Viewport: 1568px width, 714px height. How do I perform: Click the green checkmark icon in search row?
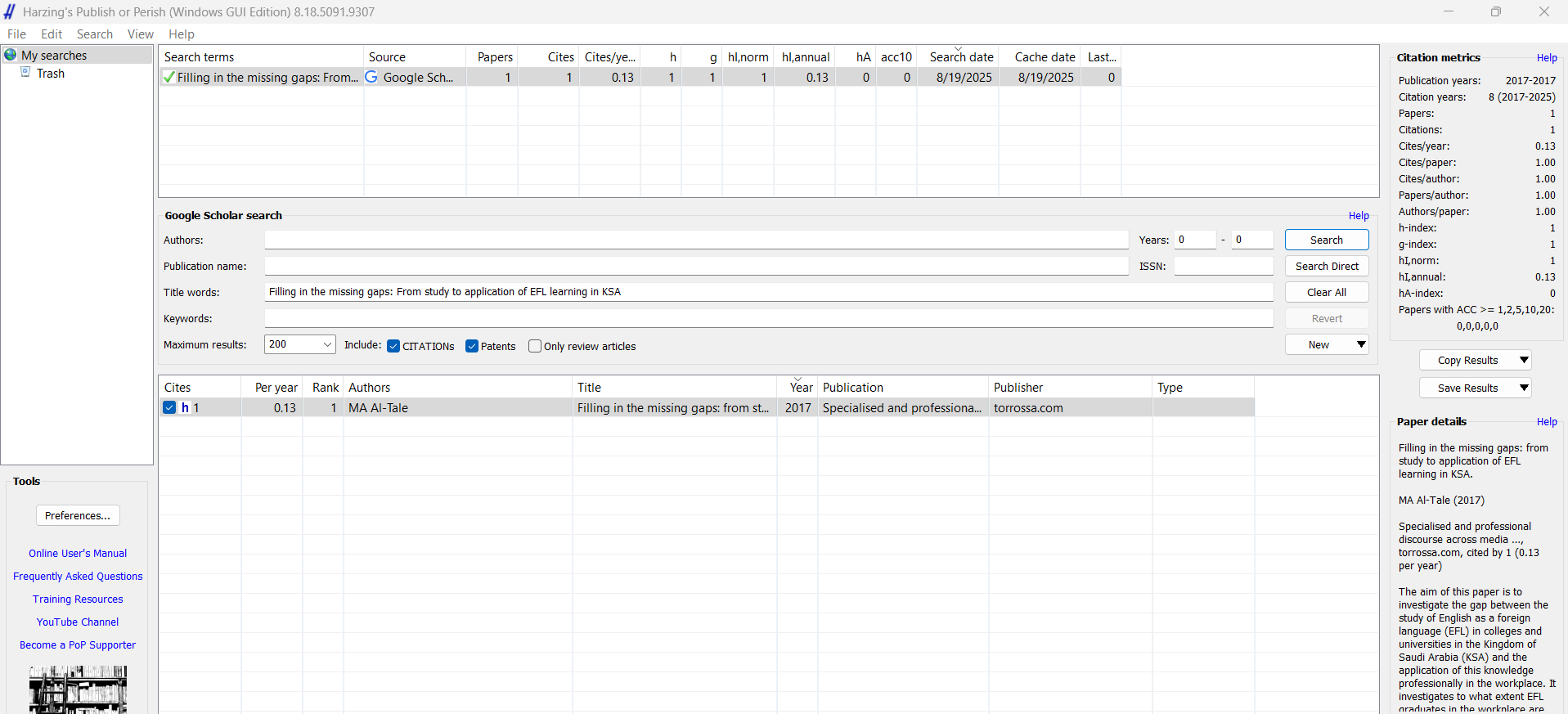pyautogui.click(x=168, y=77)
